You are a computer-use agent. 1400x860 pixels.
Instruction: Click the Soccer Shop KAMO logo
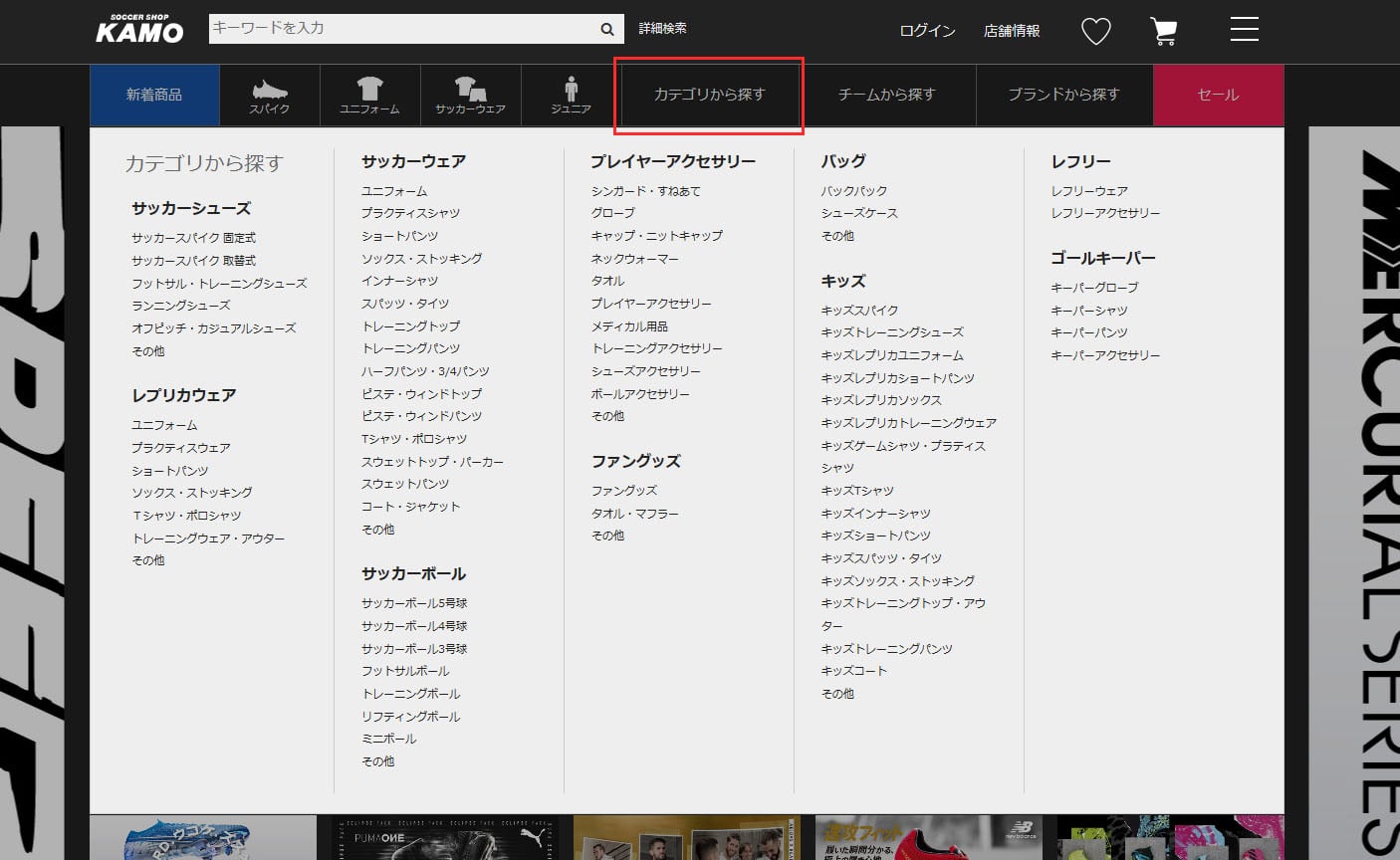coord(139,30)
